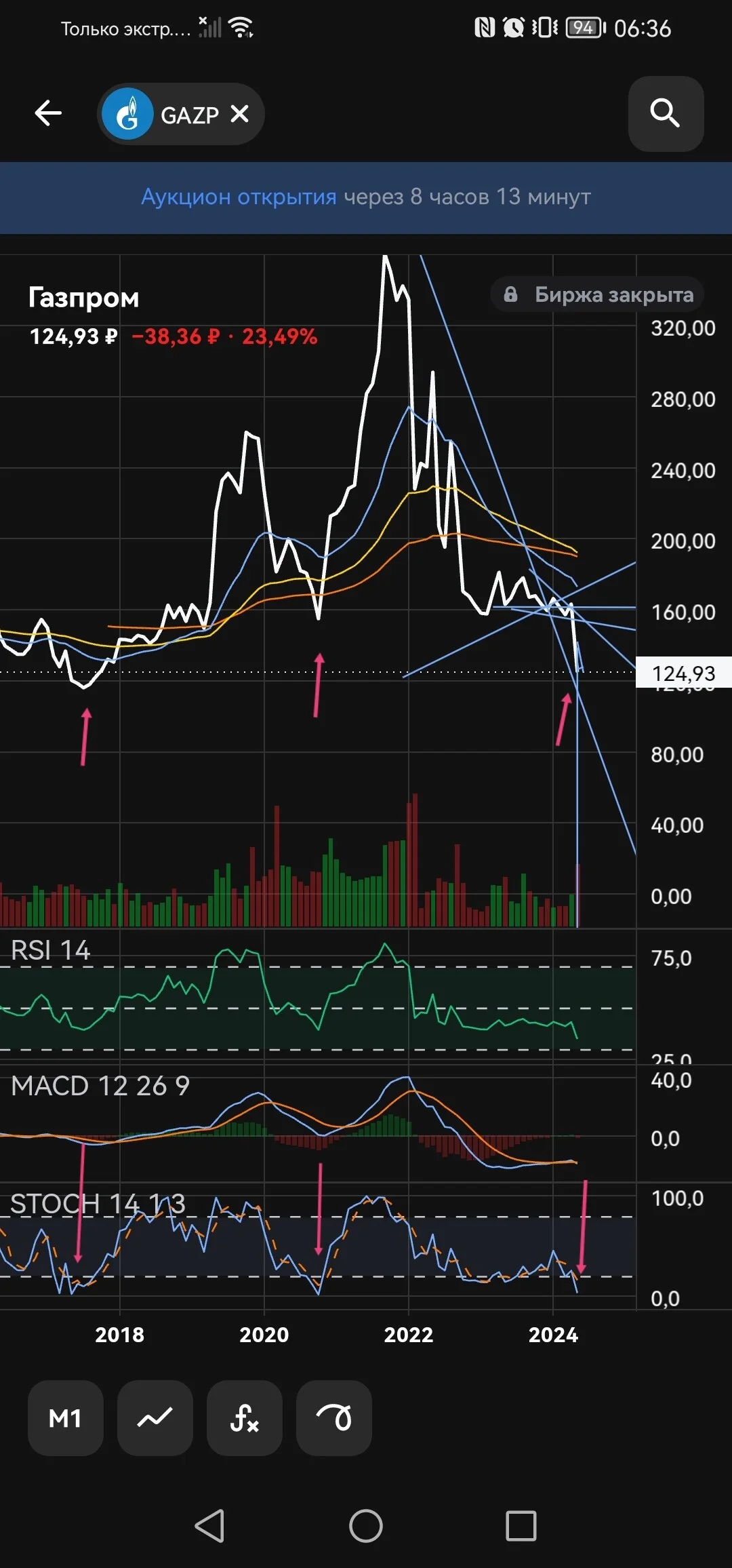Tap the Gazprom flame logo
The width and height of the screenshot is (732, 1568).
tap(127, 114)
